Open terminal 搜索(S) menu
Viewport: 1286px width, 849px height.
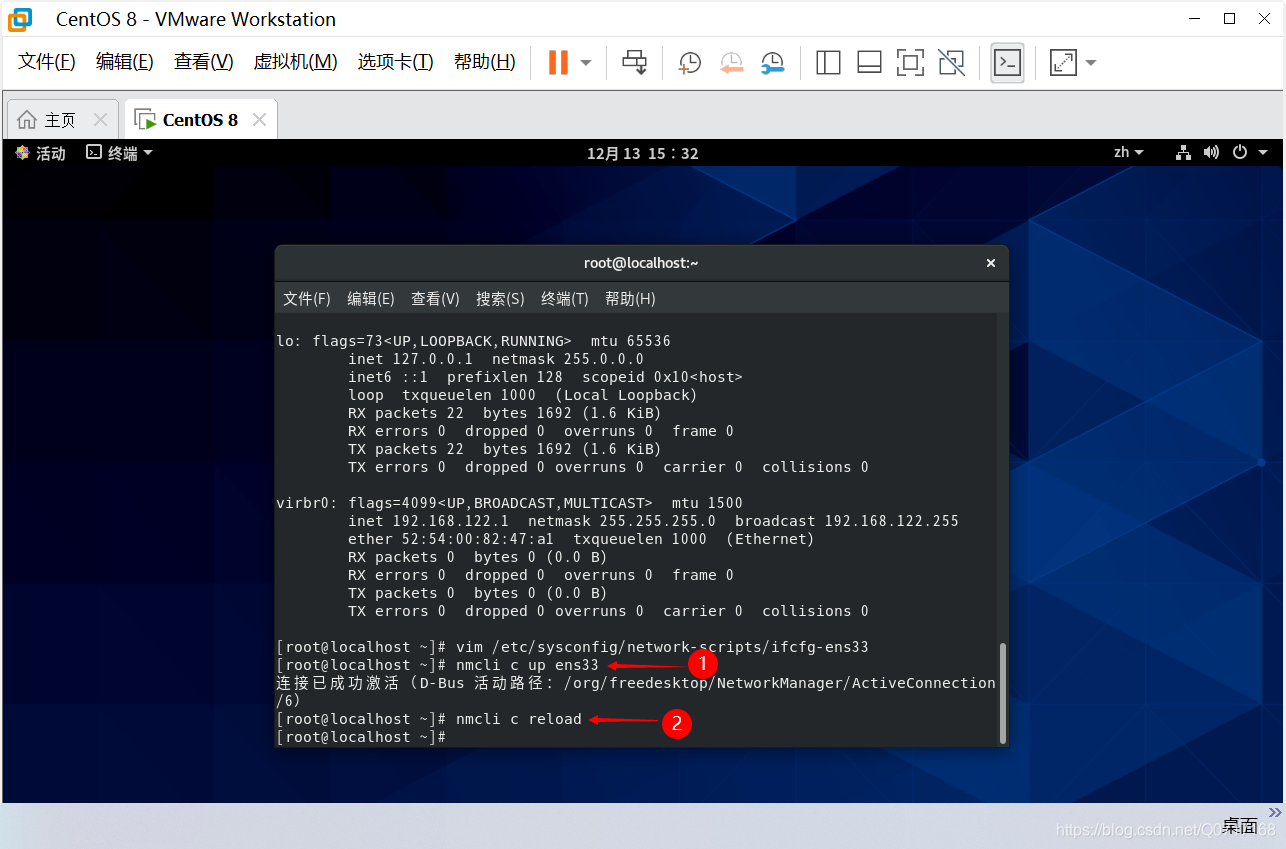(x=500, y=299)
